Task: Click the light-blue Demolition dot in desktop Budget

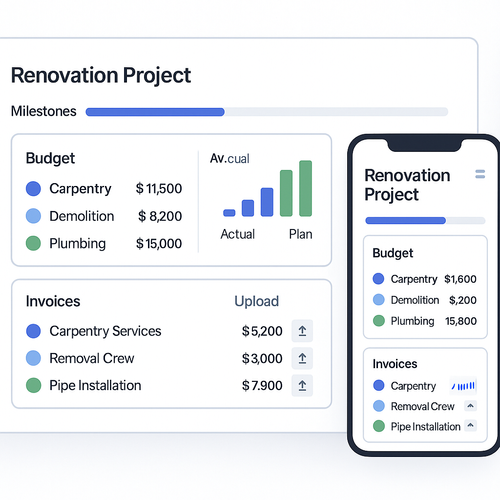Action: coord(33,216)
